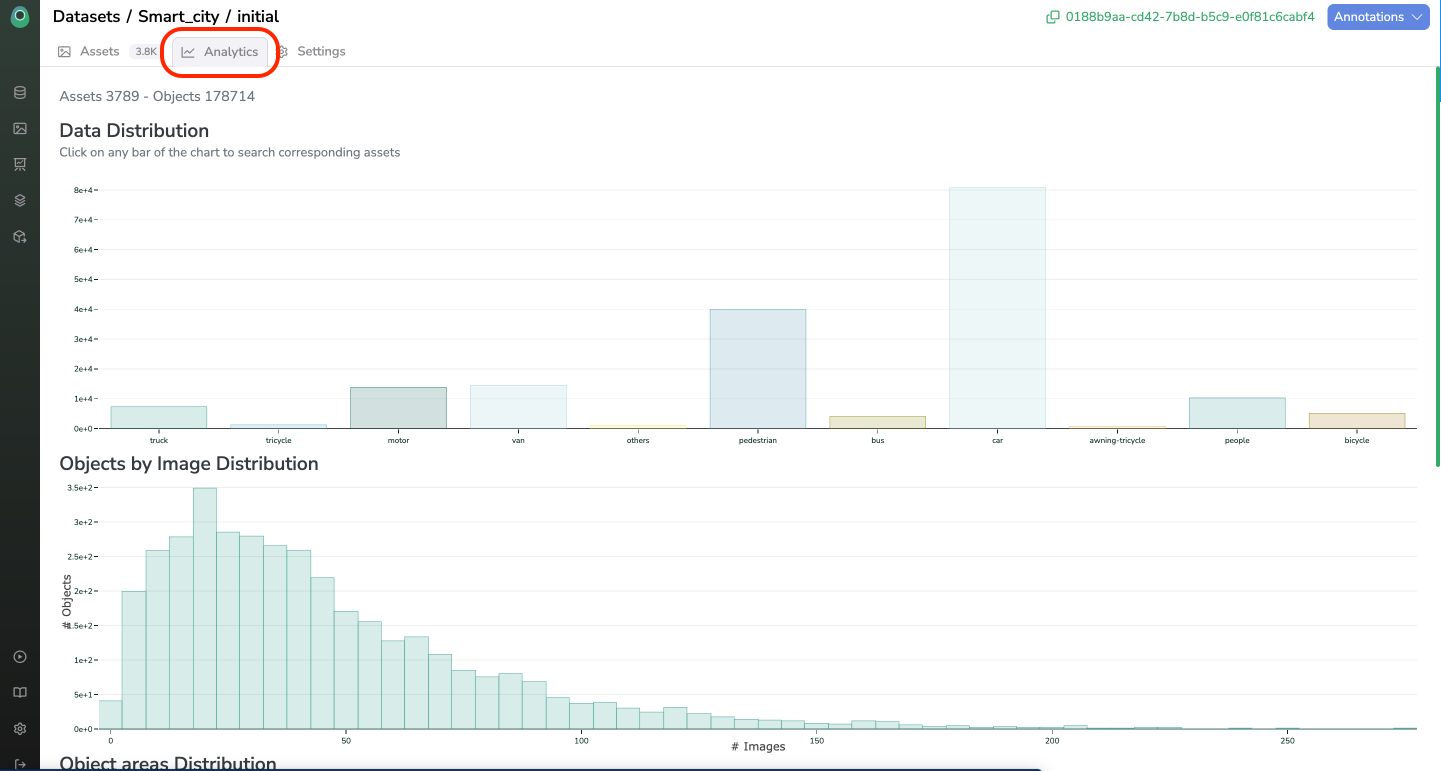Click the people bar in Data Distribution
The height and width of the screenshot is (771, 1441).
1237,413
